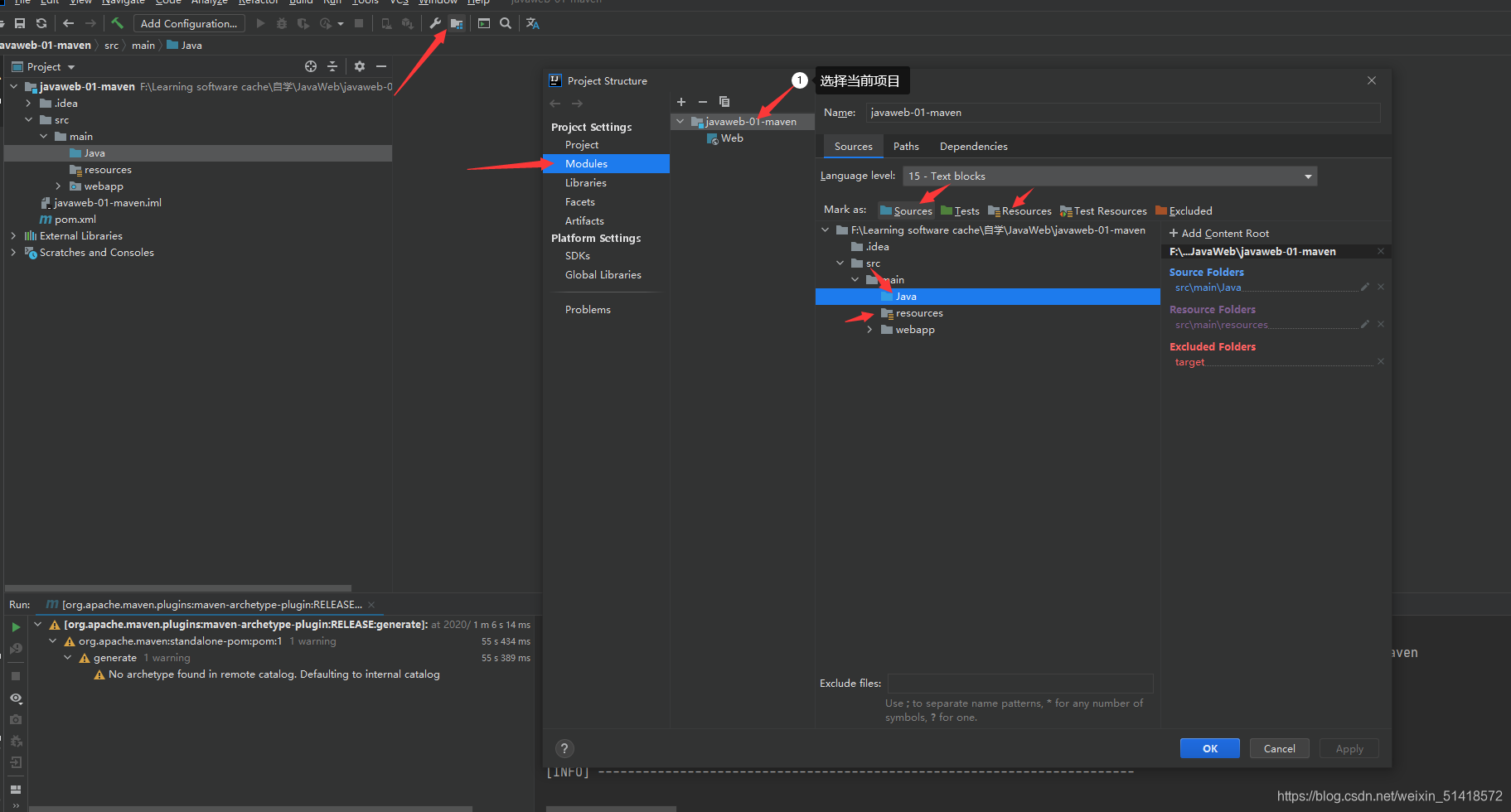
Task: Expand Scratches and Consoles node
Action: point(14,252)
